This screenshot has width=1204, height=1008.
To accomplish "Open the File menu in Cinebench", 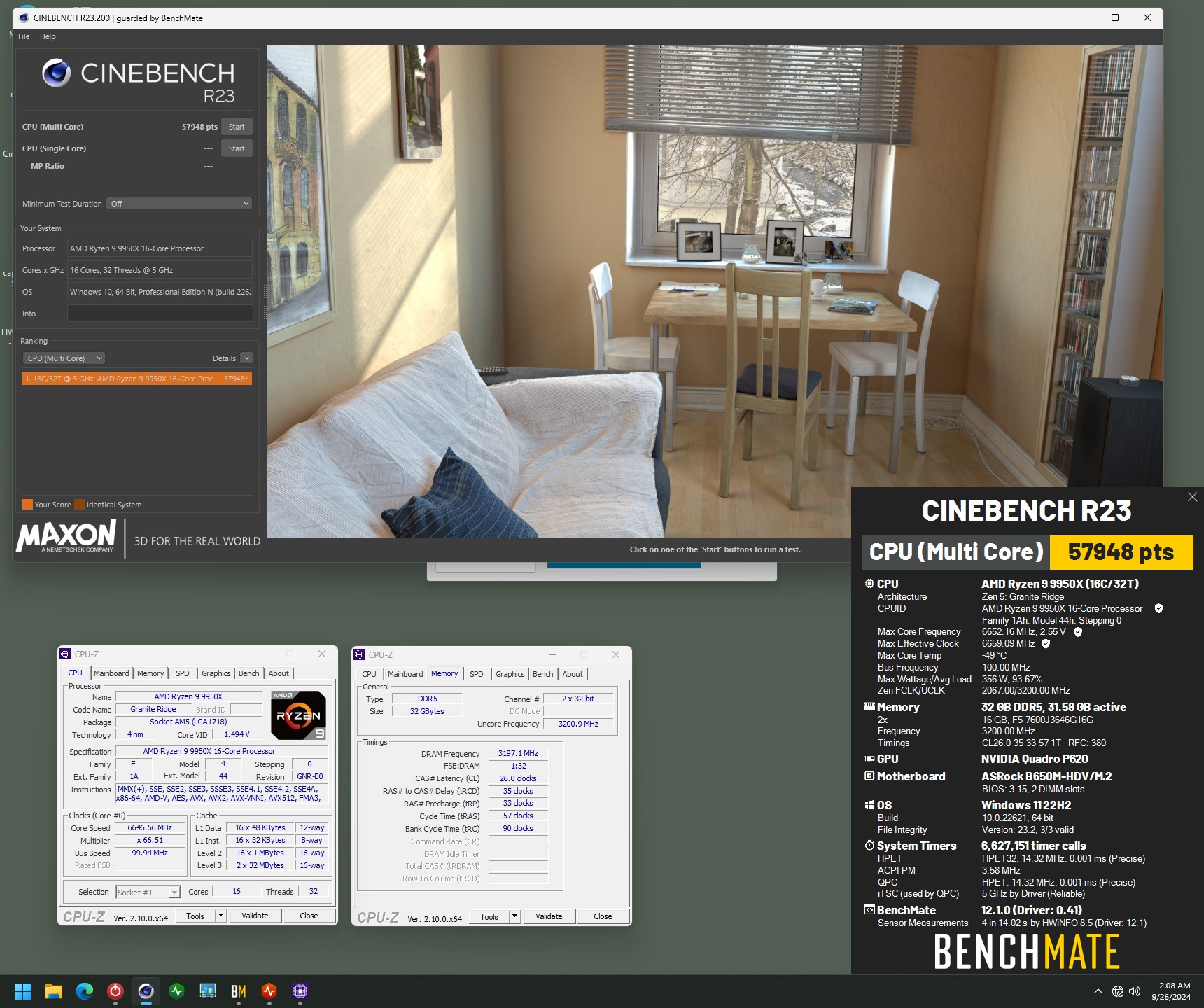I will click(x=24, y=36).
